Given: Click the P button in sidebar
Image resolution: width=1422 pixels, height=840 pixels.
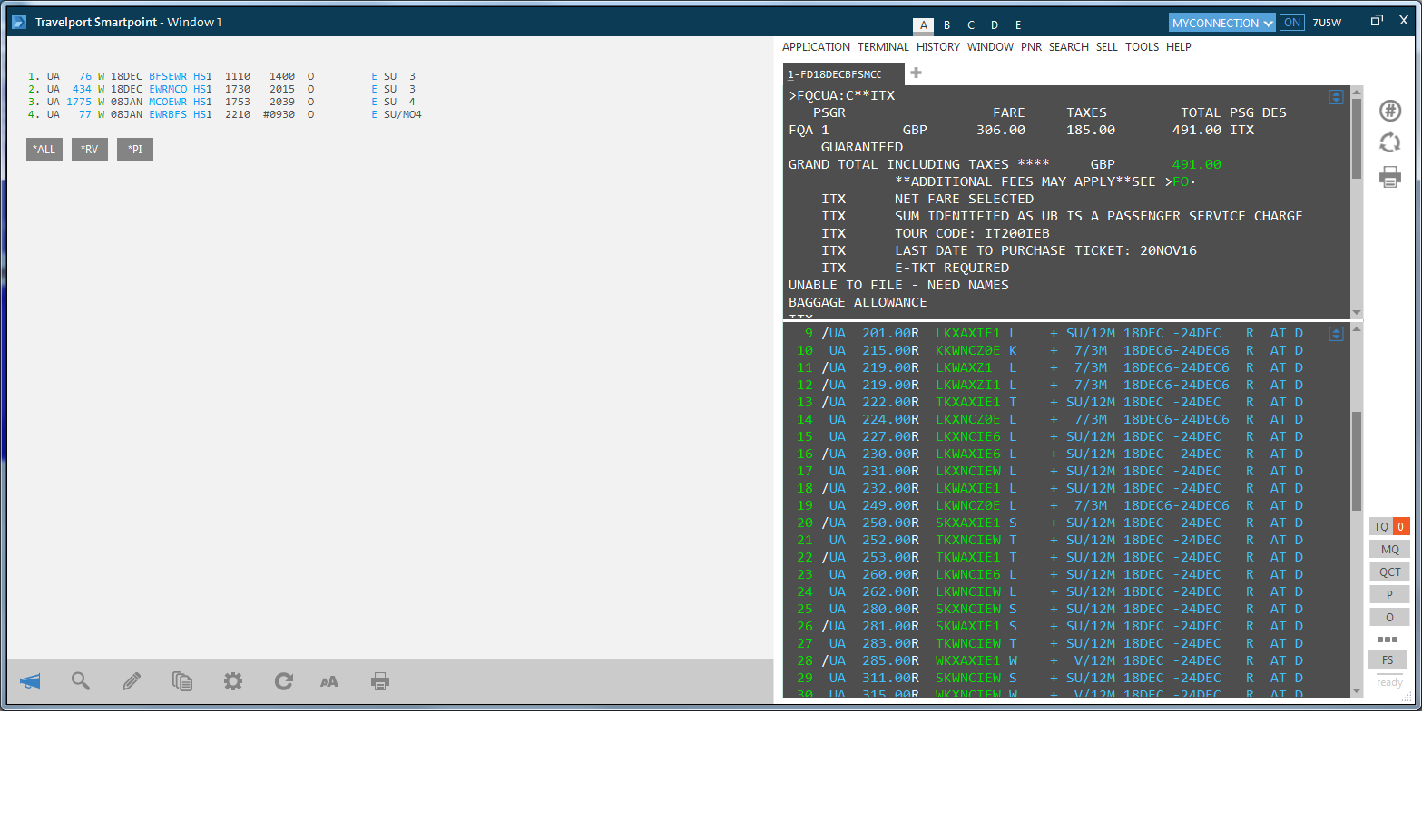Looking at the screenshot, I should pyautogui.click(x=1390, y=595).
